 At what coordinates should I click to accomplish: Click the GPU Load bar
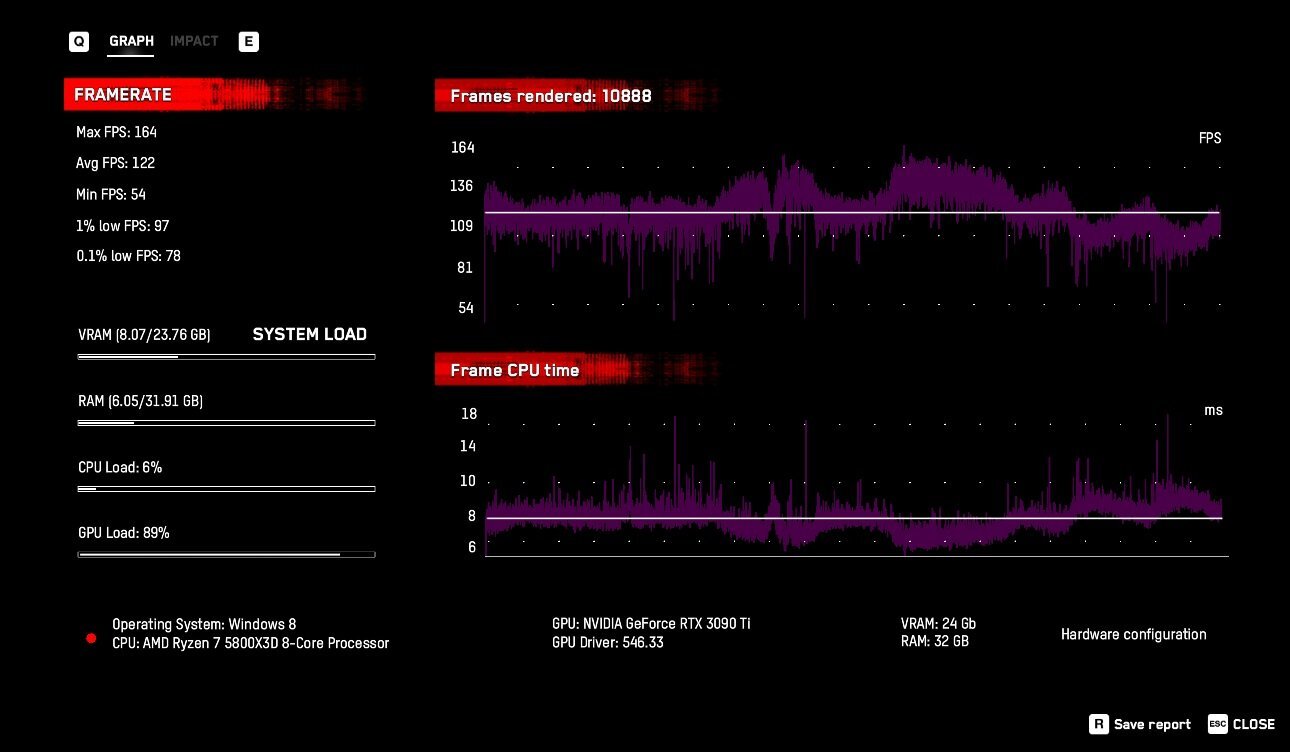pos(226,554)
